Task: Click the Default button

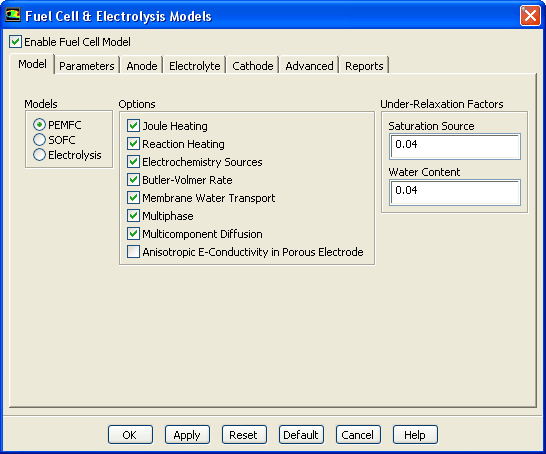Action: [x=301, y=435]
